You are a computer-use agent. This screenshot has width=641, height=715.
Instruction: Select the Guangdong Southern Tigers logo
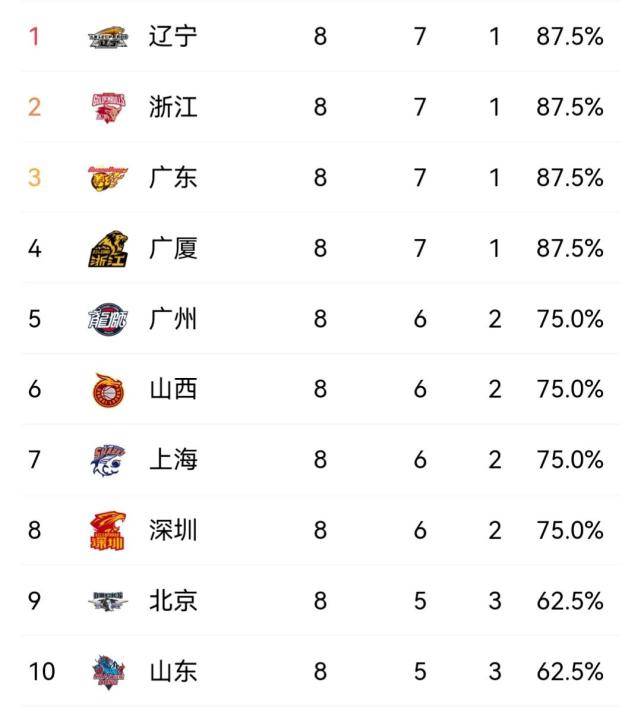(x=108, y=178)
